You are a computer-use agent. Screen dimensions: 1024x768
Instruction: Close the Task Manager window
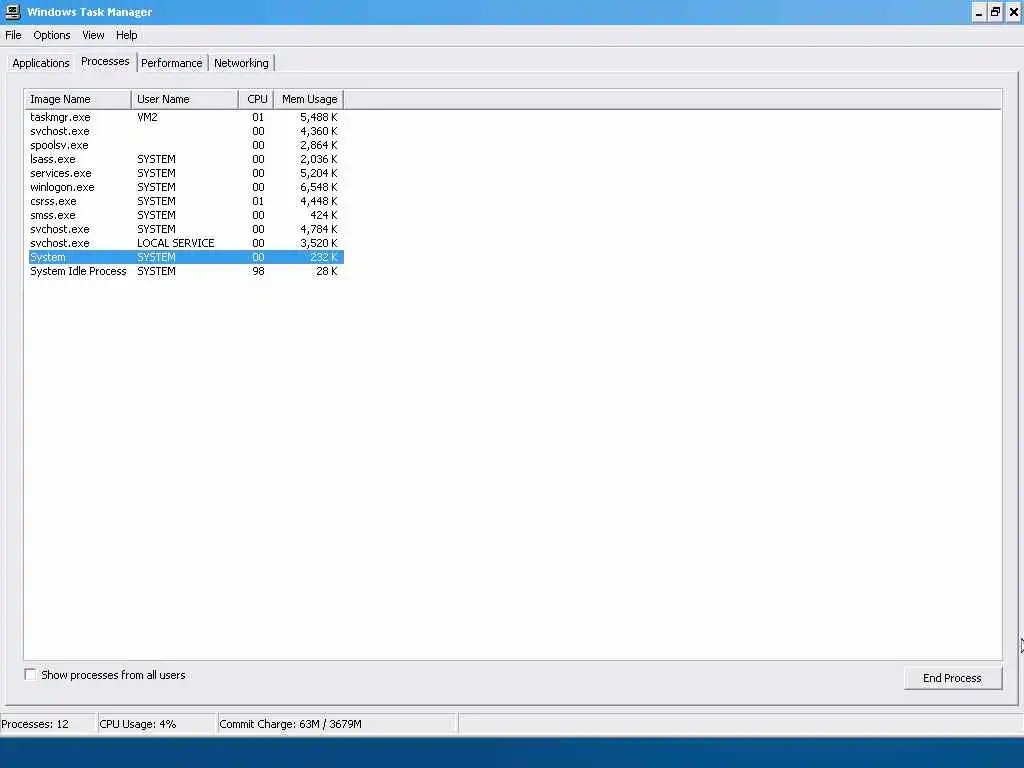coord(1013,12)
